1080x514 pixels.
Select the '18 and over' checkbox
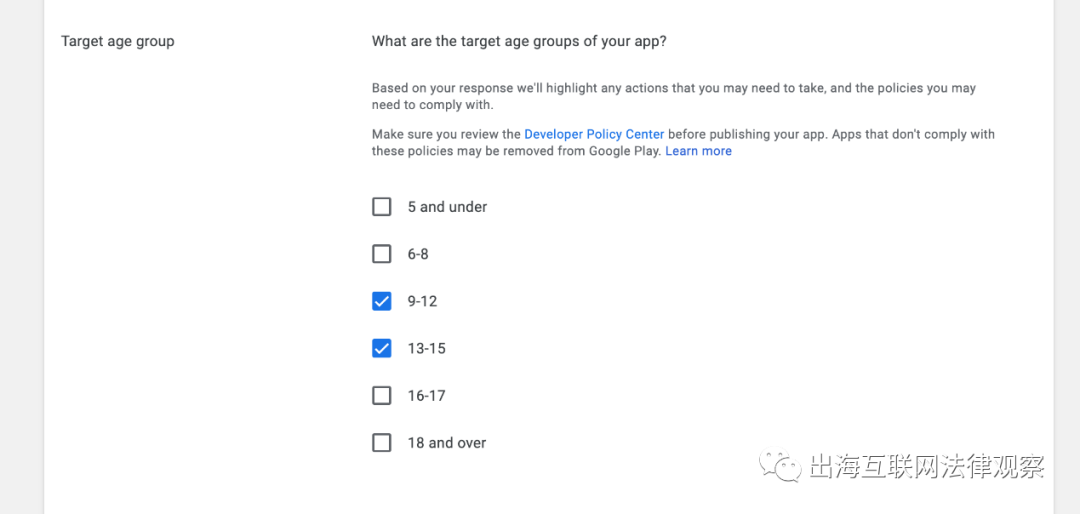381,442
